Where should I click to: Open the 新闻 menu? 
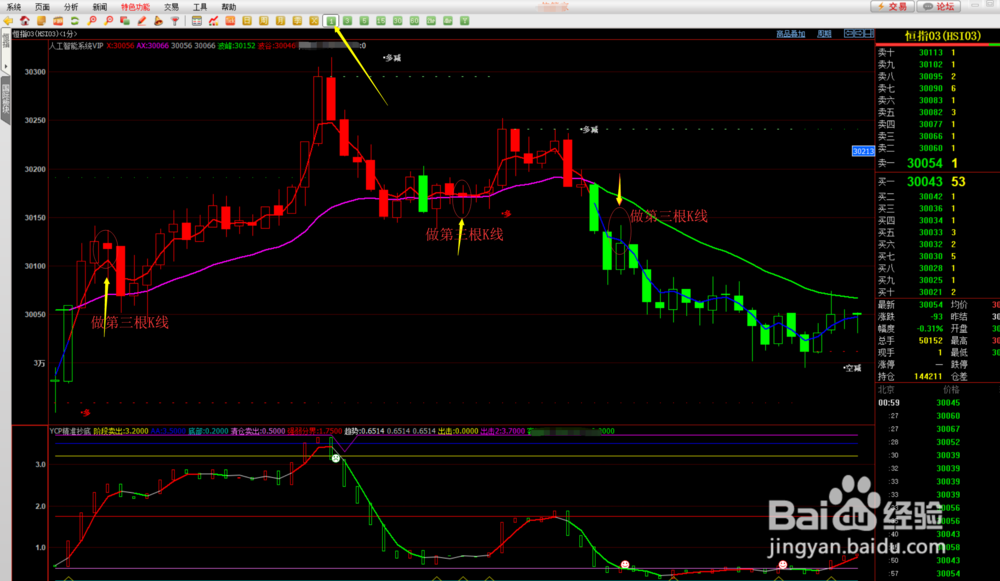tap(100, 7)
